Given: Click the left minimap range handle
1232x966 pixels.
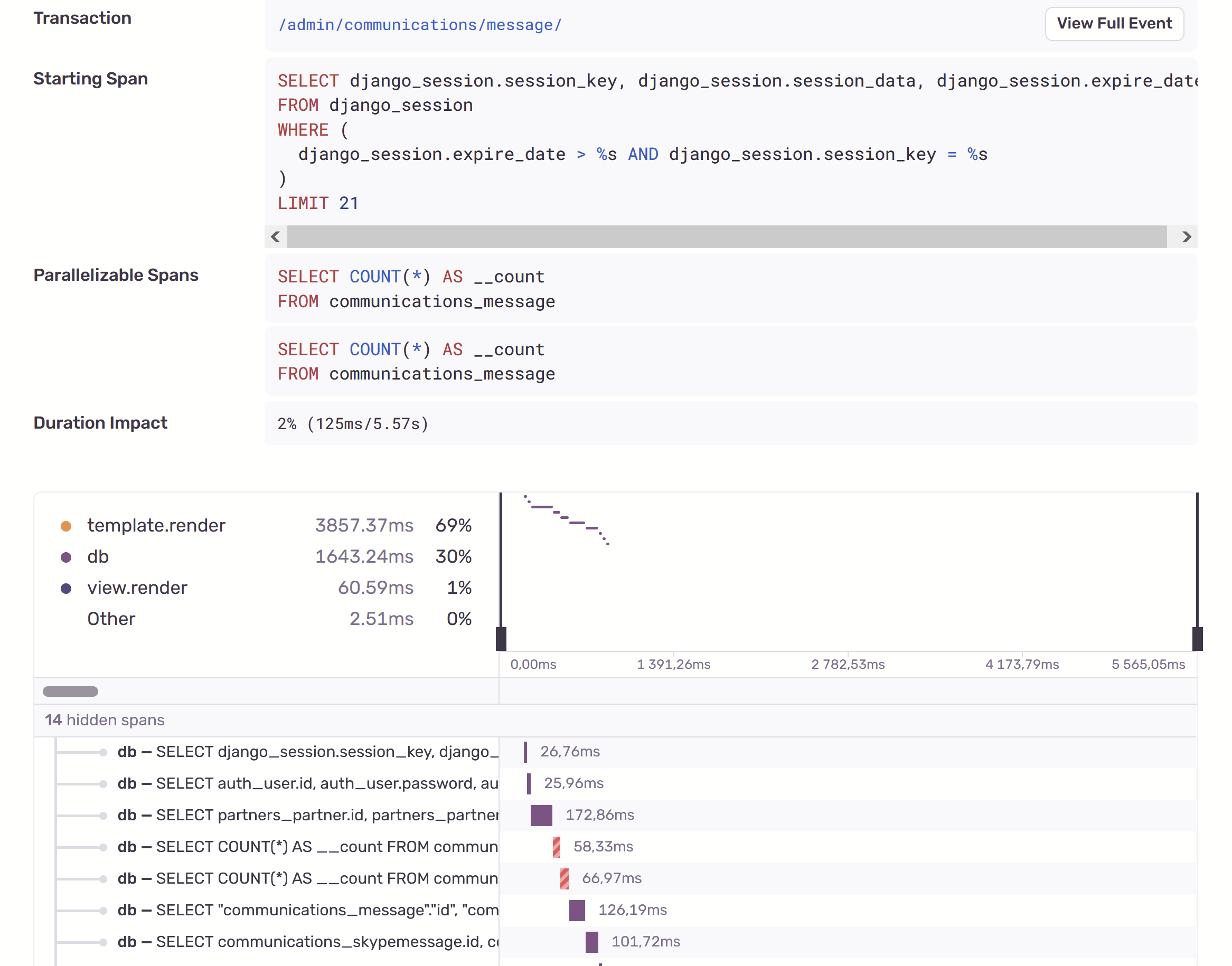Looking at the screenshot, I should (x=501, y=639).
